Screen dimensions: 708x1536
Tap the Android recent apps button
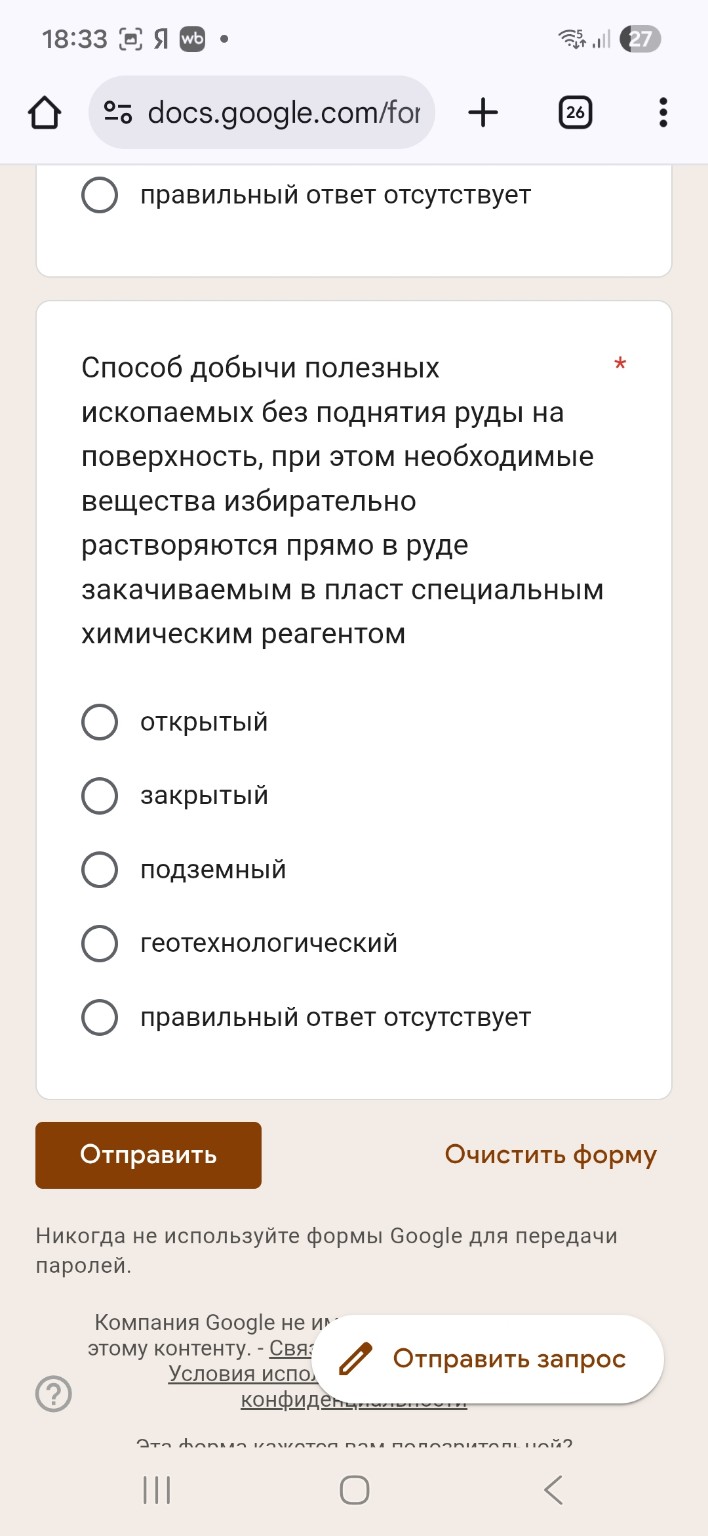coord(155,1490)
